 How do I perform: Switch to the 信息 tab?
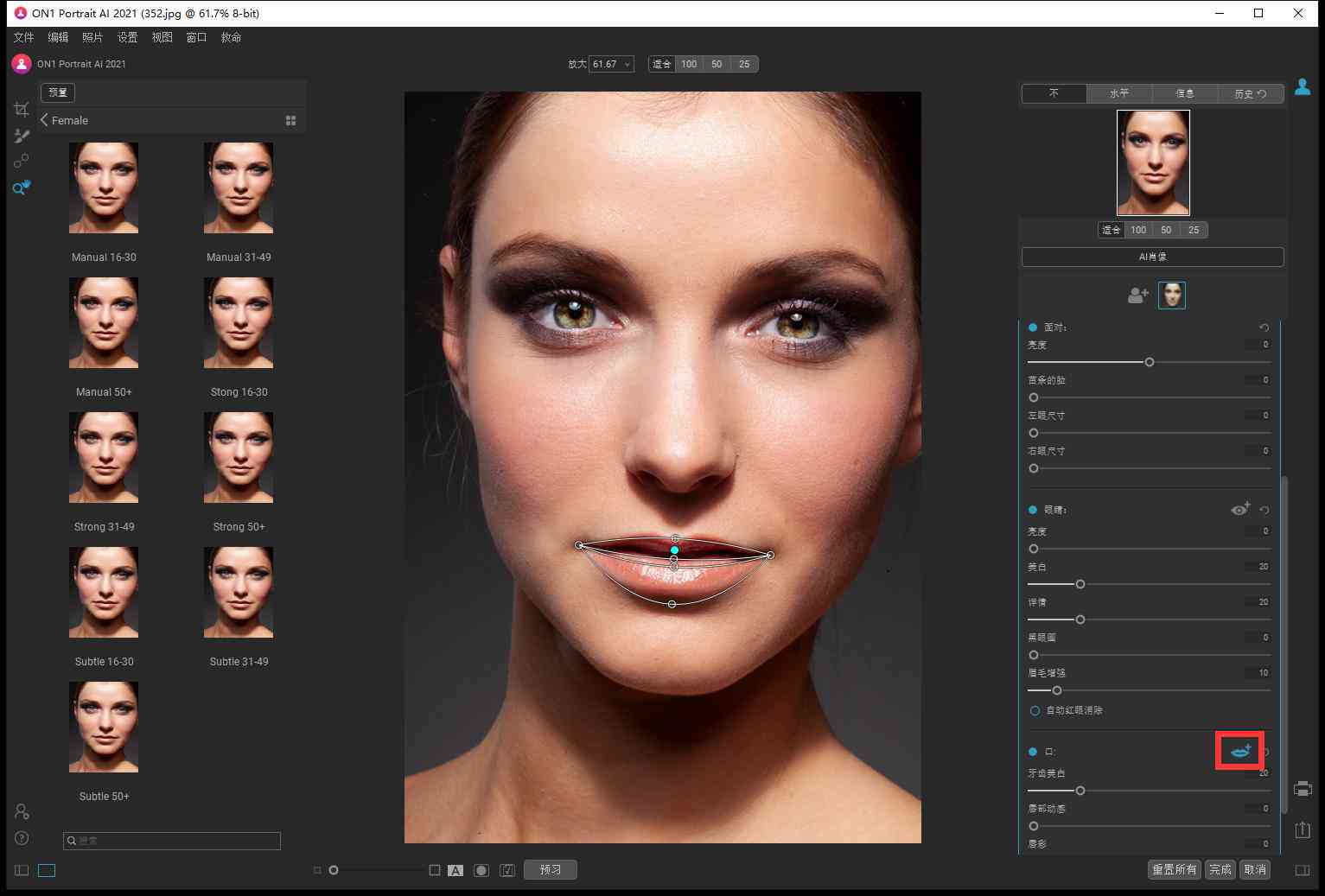(x=1185, y=93)
